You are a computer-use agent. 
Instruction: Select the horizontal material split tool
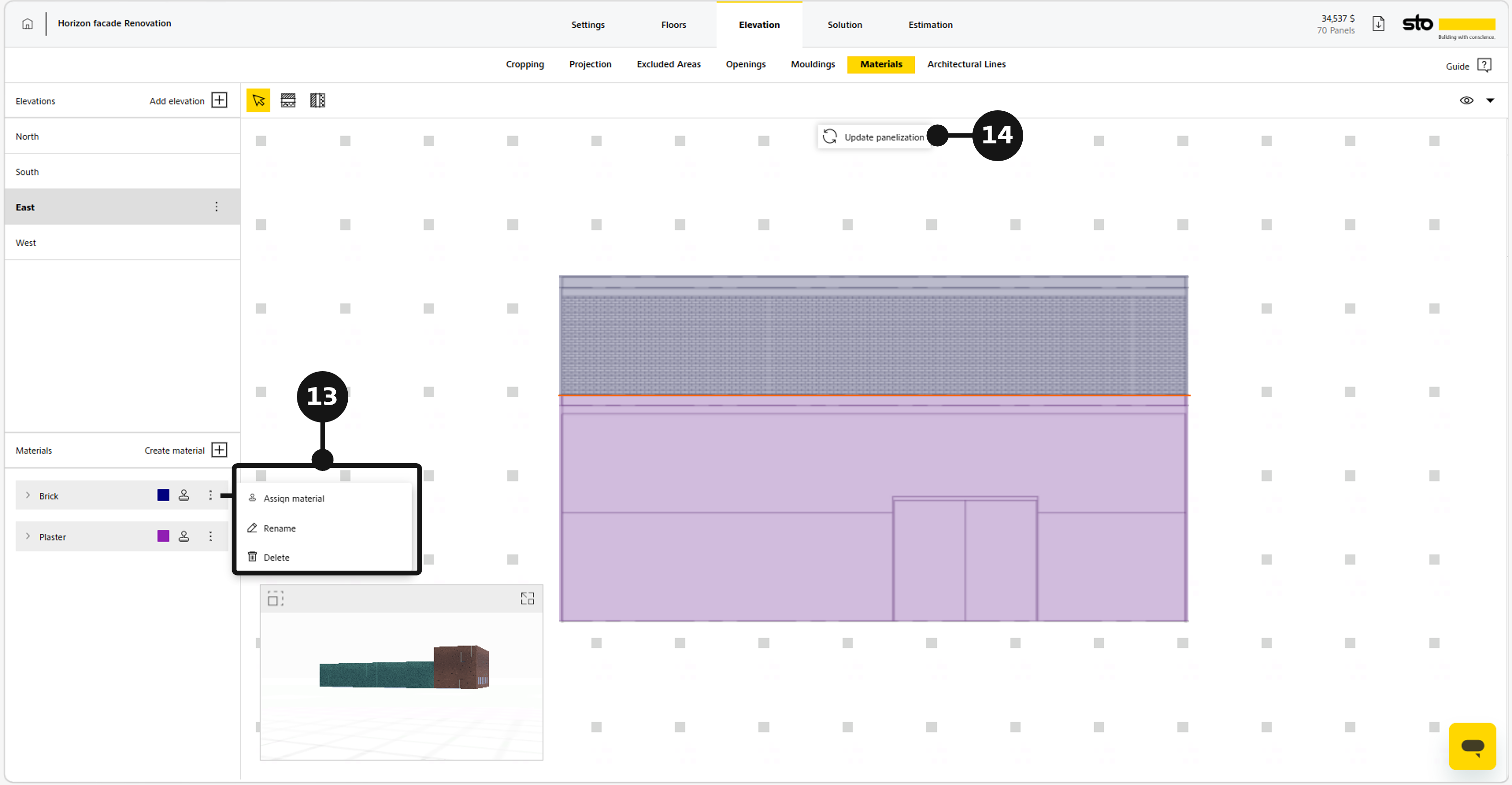[x=288, y=100]
